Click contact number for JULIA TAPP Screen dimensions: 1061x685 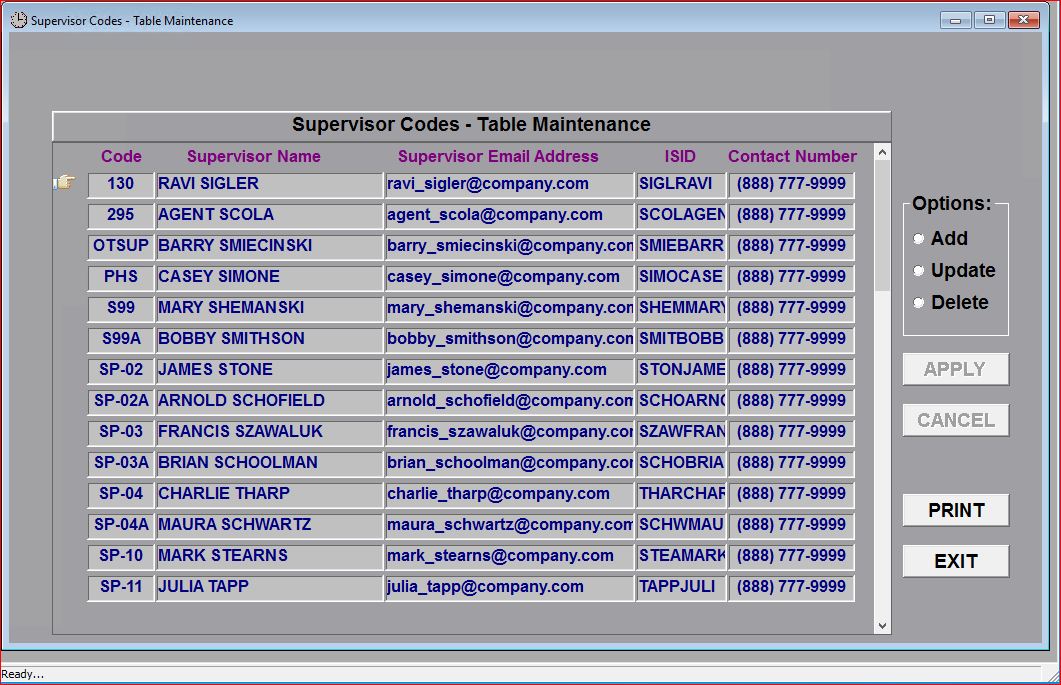click(791, 587)
